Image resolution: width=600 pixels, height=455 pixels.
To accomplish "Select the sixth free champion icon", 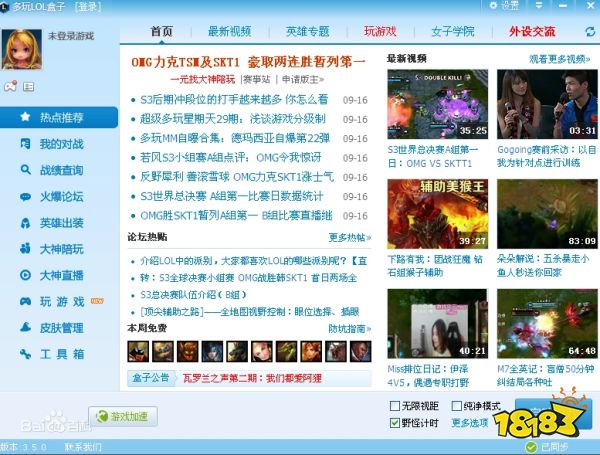I will (x=262, y=351).
